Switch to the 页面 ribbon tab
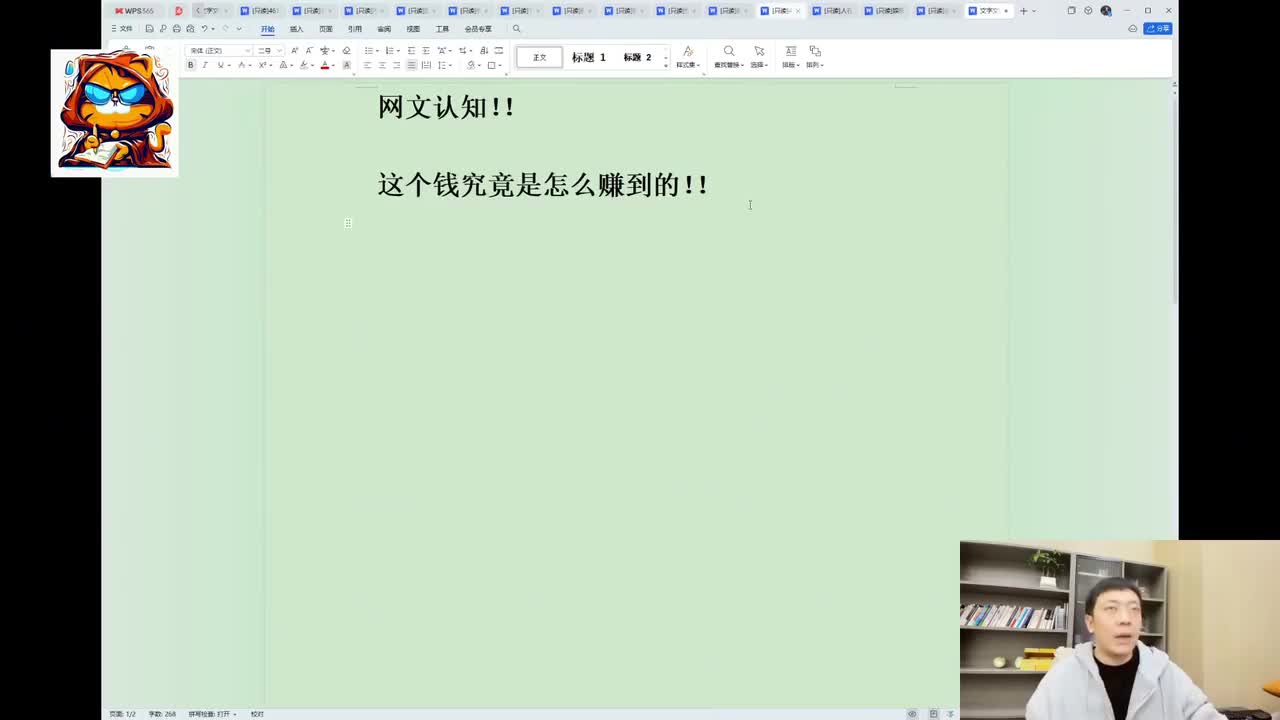This screenshot has height=720, width=1280. coord(325,29)
